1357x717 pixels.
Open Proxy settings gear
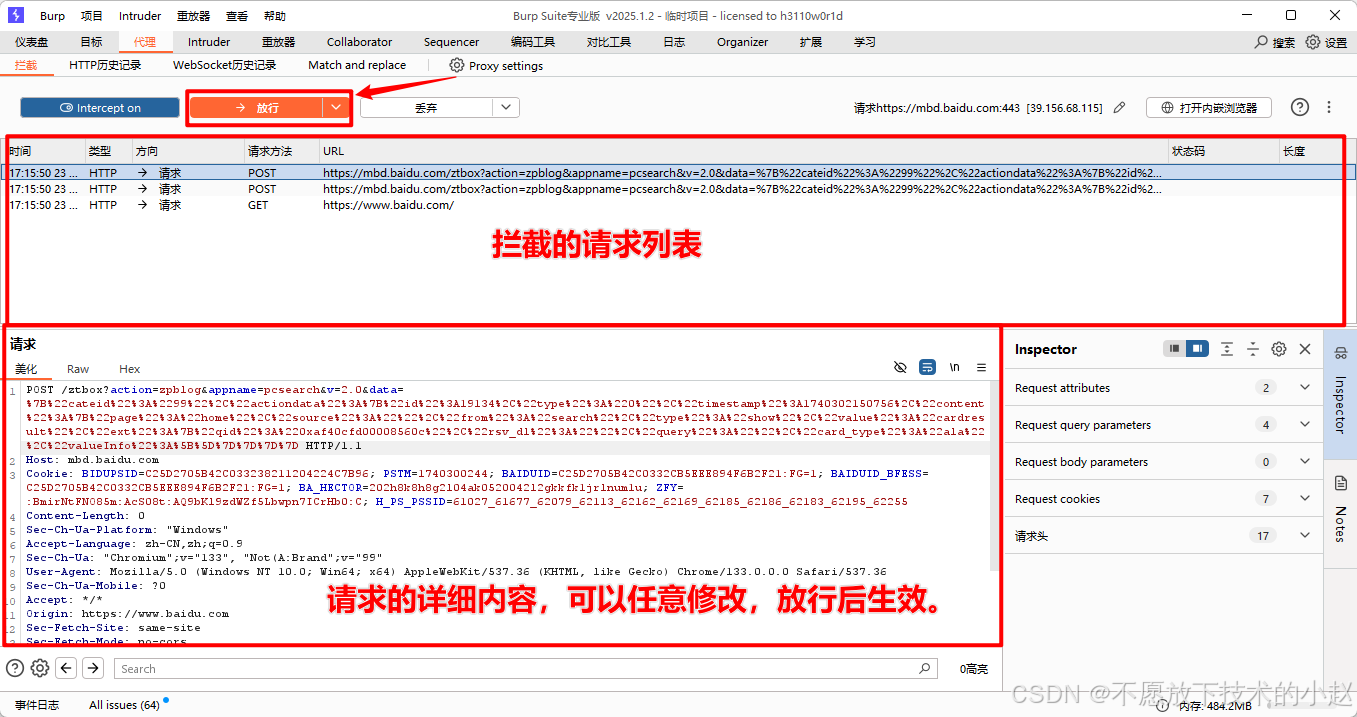(457, 65)
